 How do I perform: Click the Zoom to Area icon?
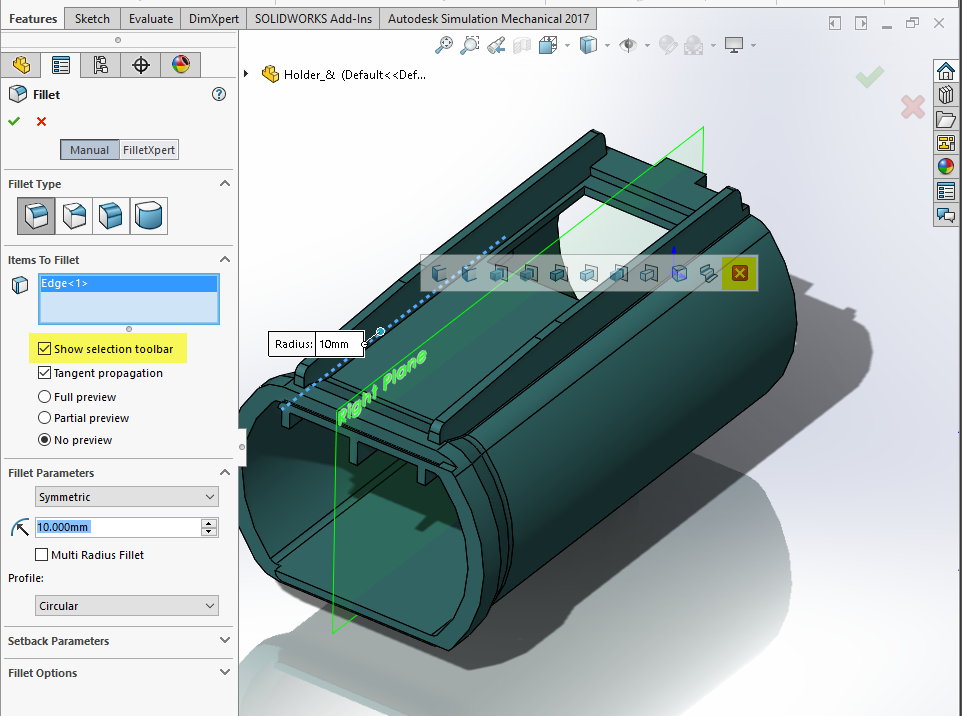tap(467, 45)
